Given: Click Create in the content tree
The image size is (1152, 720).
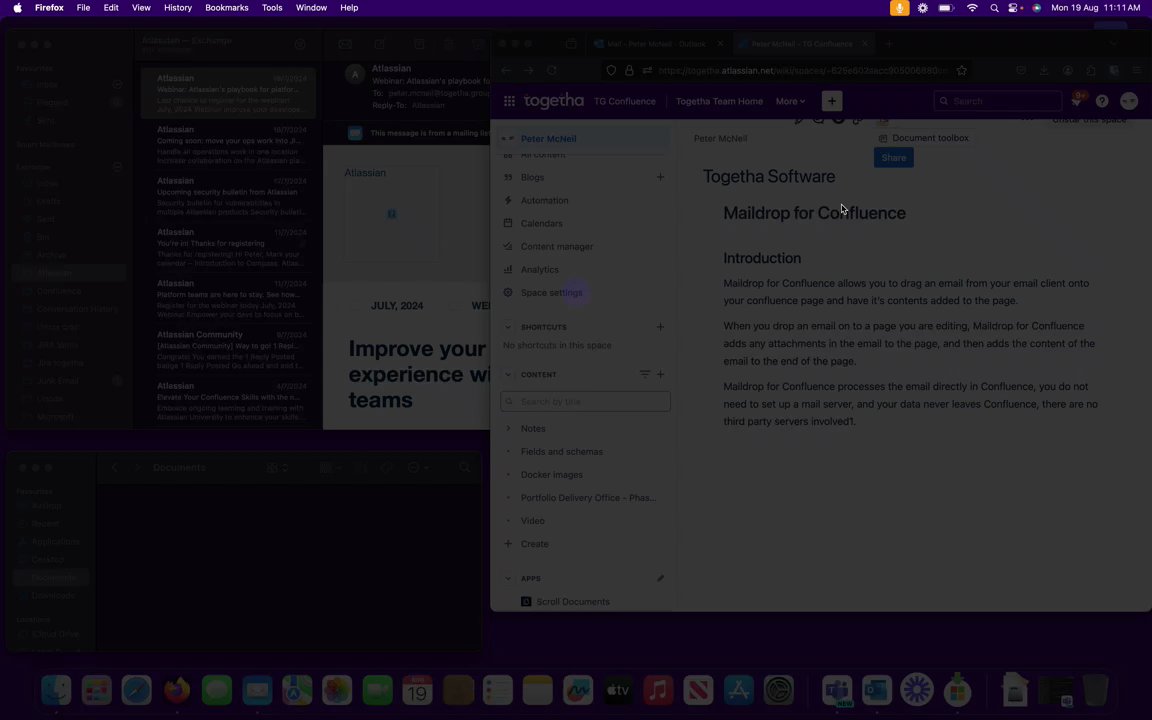Looking at the screenshot, I should click(534, 544).
